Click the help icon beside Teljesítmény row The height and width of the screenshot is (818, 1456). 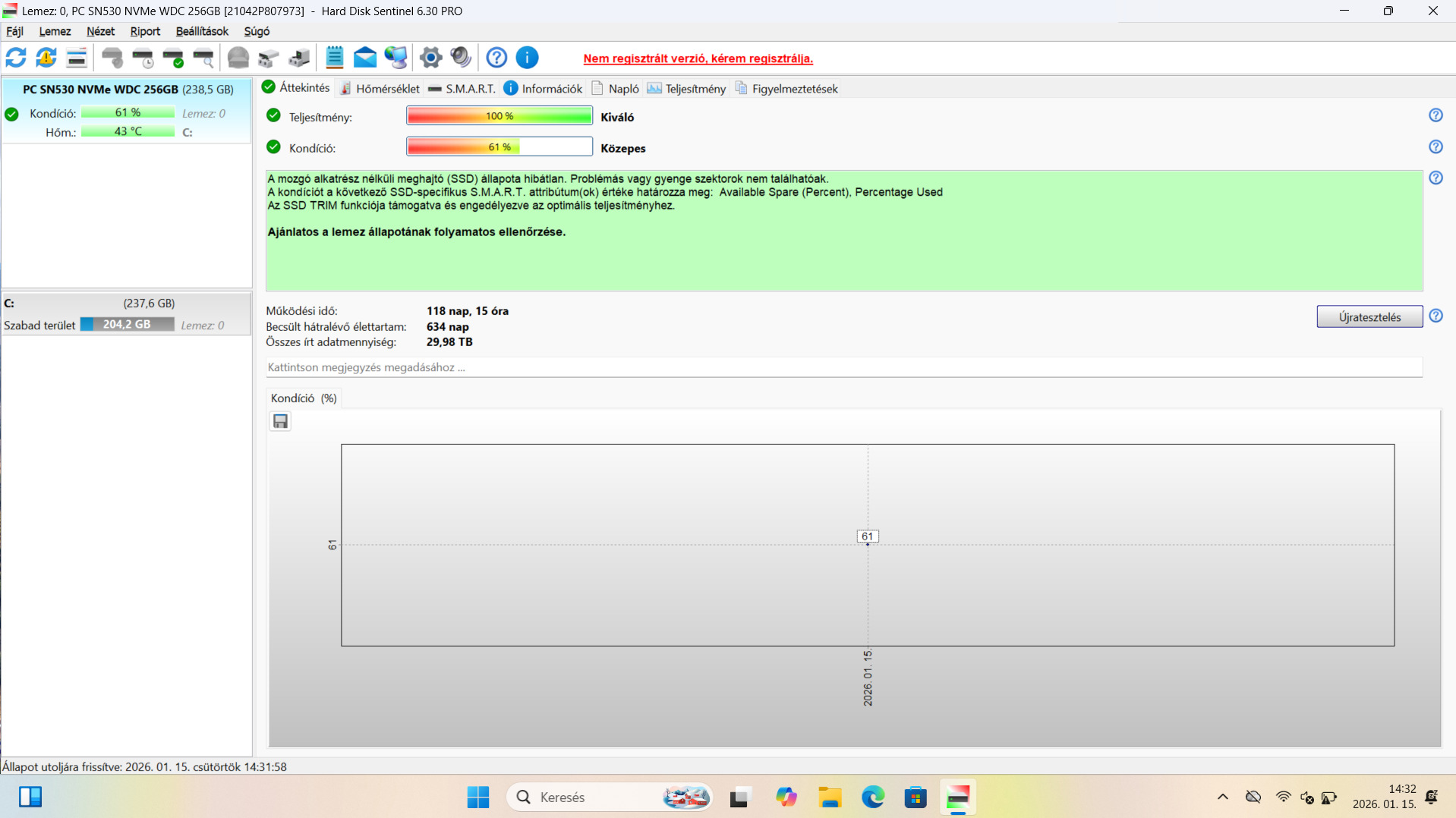pyautogui.click(x=1436, y=115)
